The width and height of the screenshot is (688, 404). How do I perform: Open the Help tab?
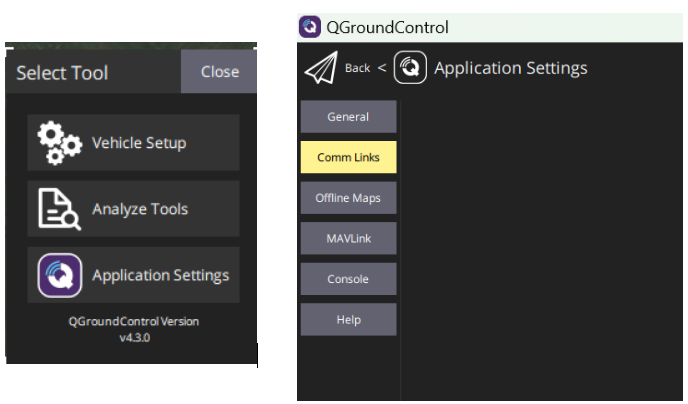348,320
